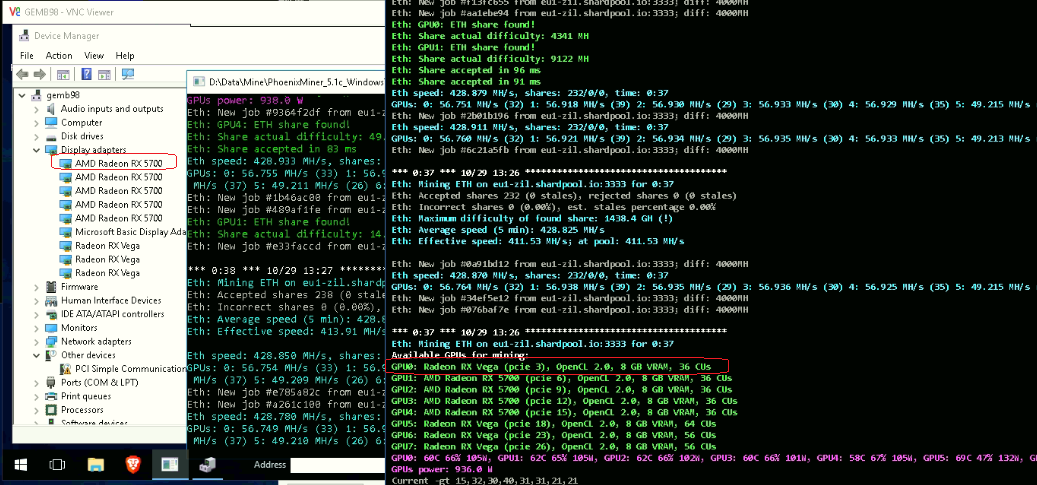The image size is (1037, 485).
Task: Expand the Audio inputs and outputs node
Action: pos(37,109)
